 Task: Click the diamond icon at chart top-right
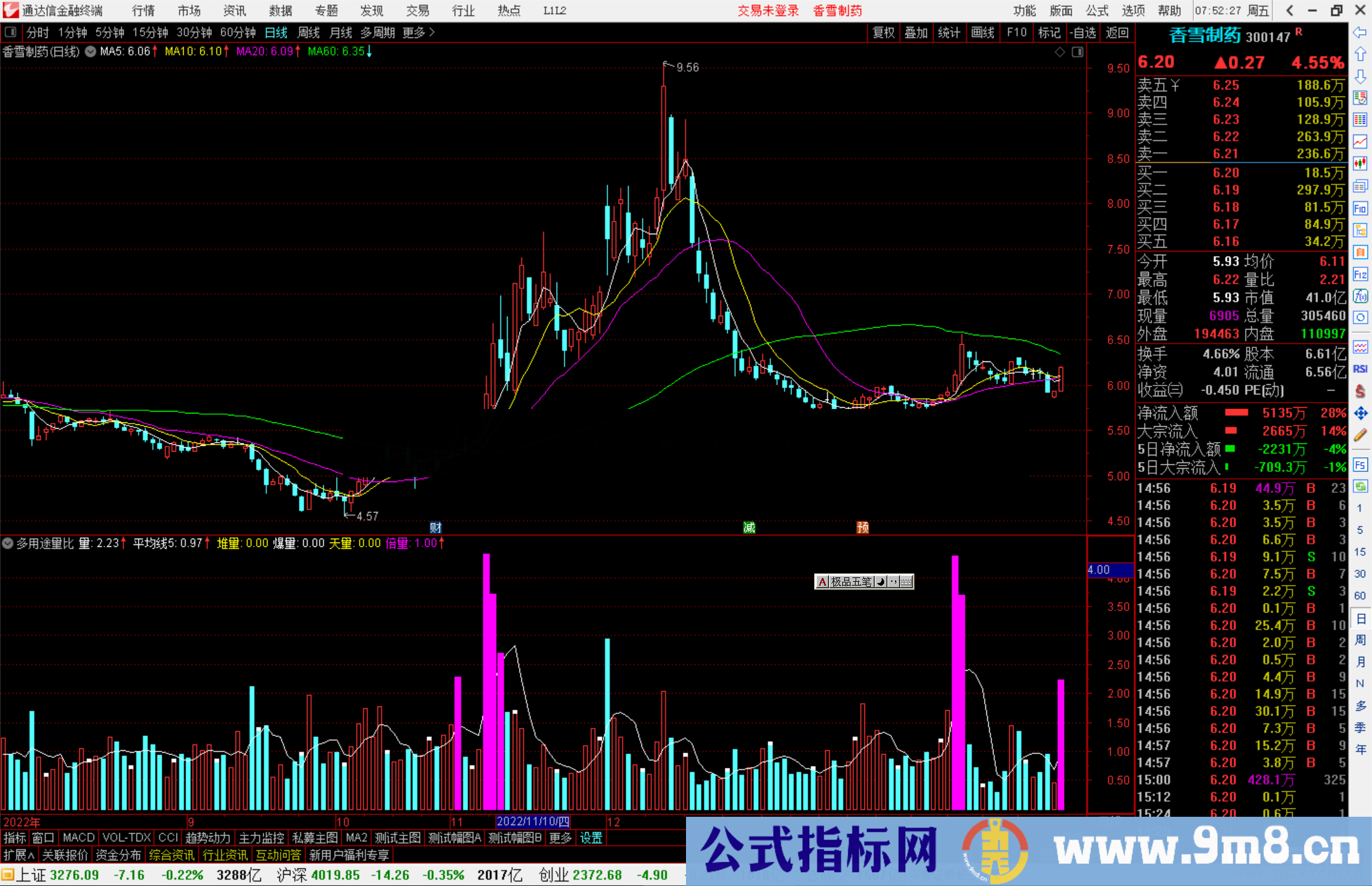[x=1059, y=52]
